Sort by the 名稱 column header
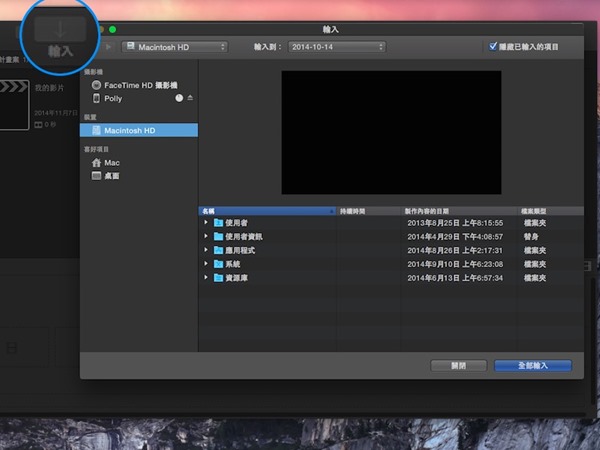The width and height of the screenshot is (600, 450). pos(267,211)
